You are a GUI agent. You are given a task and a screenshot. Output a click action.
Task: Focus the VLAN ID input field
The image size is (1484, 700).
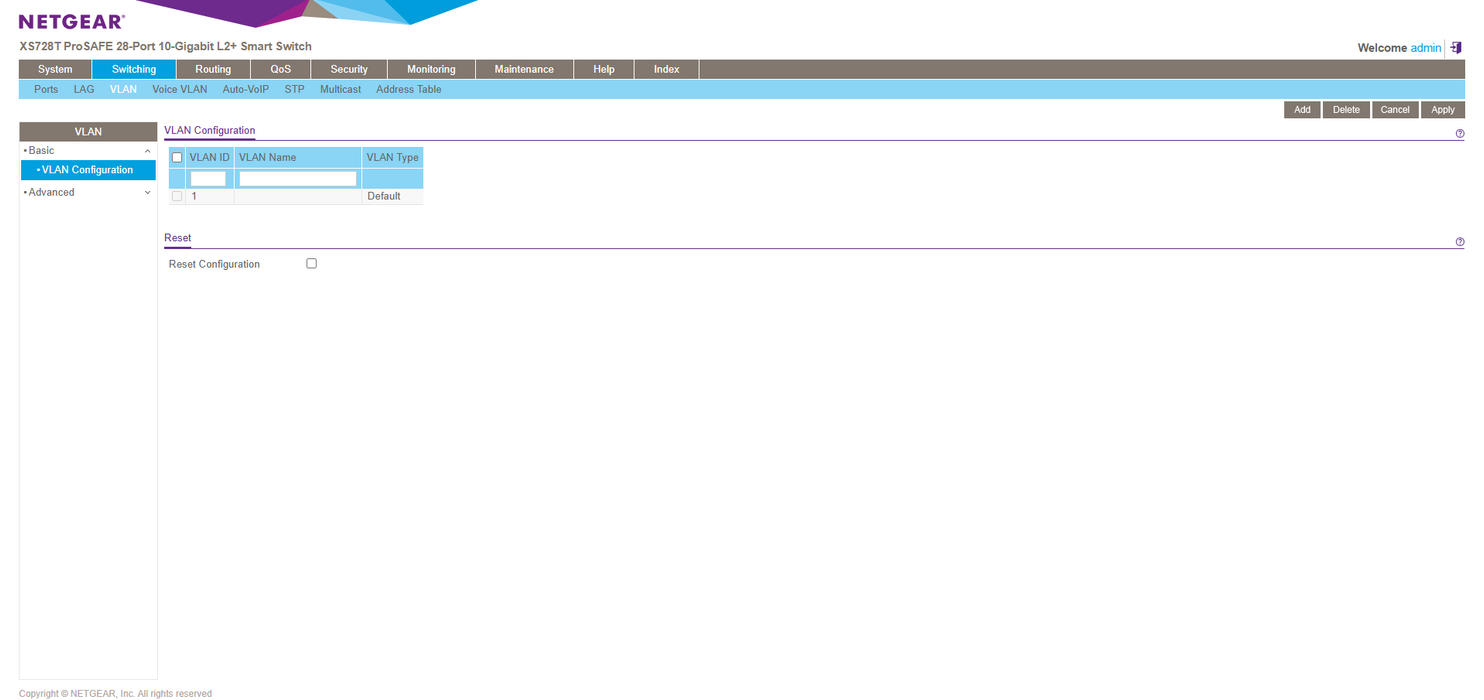(x=208, y=179)
